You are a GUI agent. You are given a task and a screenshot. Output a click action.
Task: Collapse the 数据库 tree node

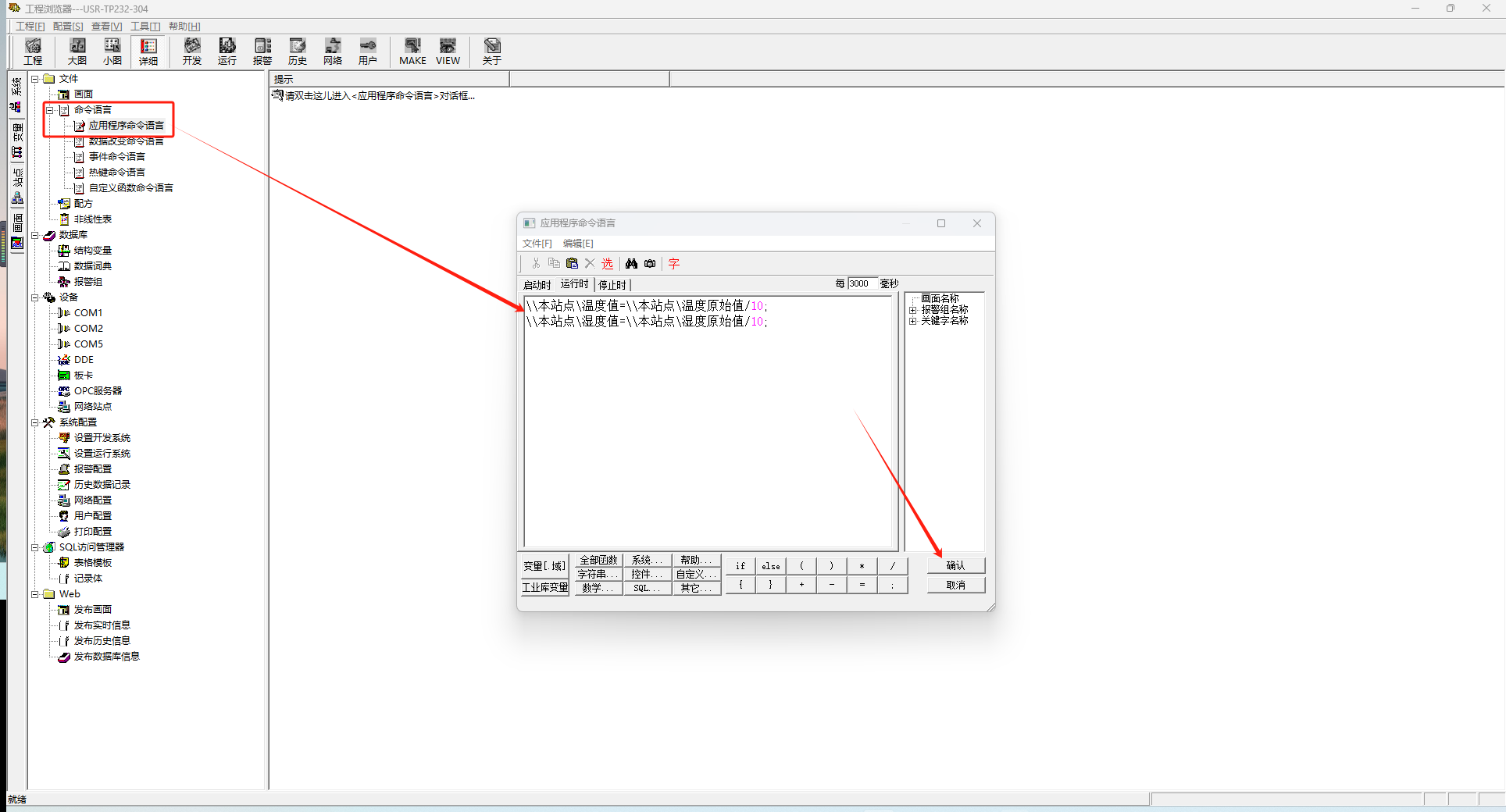point(35,235)
